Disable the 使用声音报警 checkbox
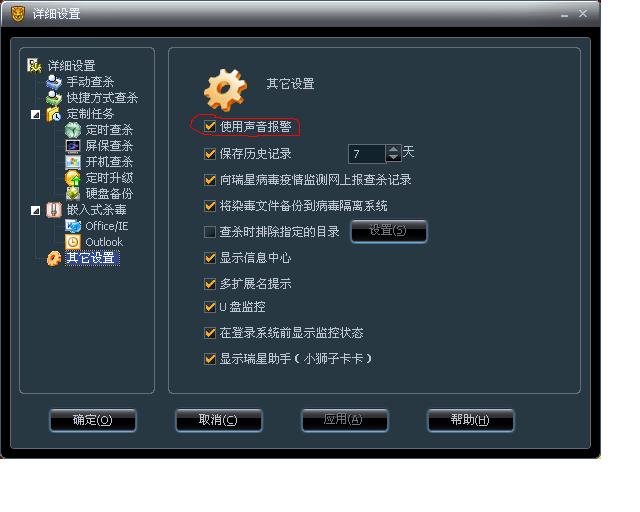 (210, 126)
